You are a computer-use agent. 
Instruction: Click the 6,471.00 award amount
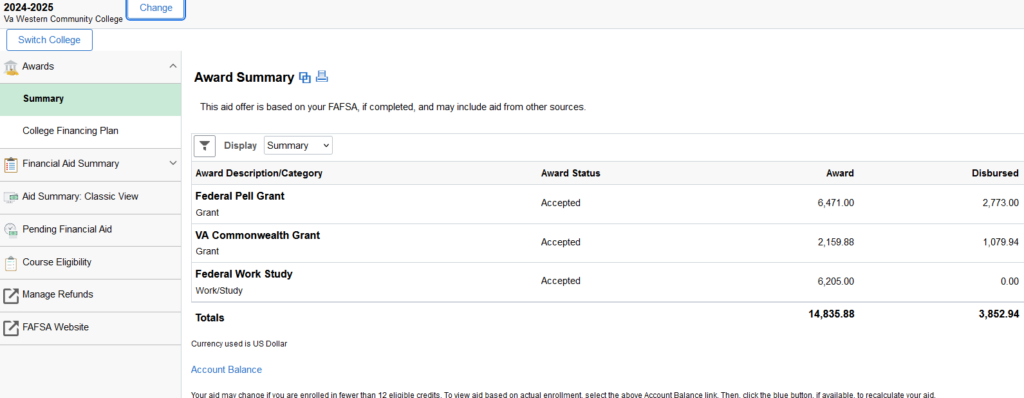[x=835, y=203]
